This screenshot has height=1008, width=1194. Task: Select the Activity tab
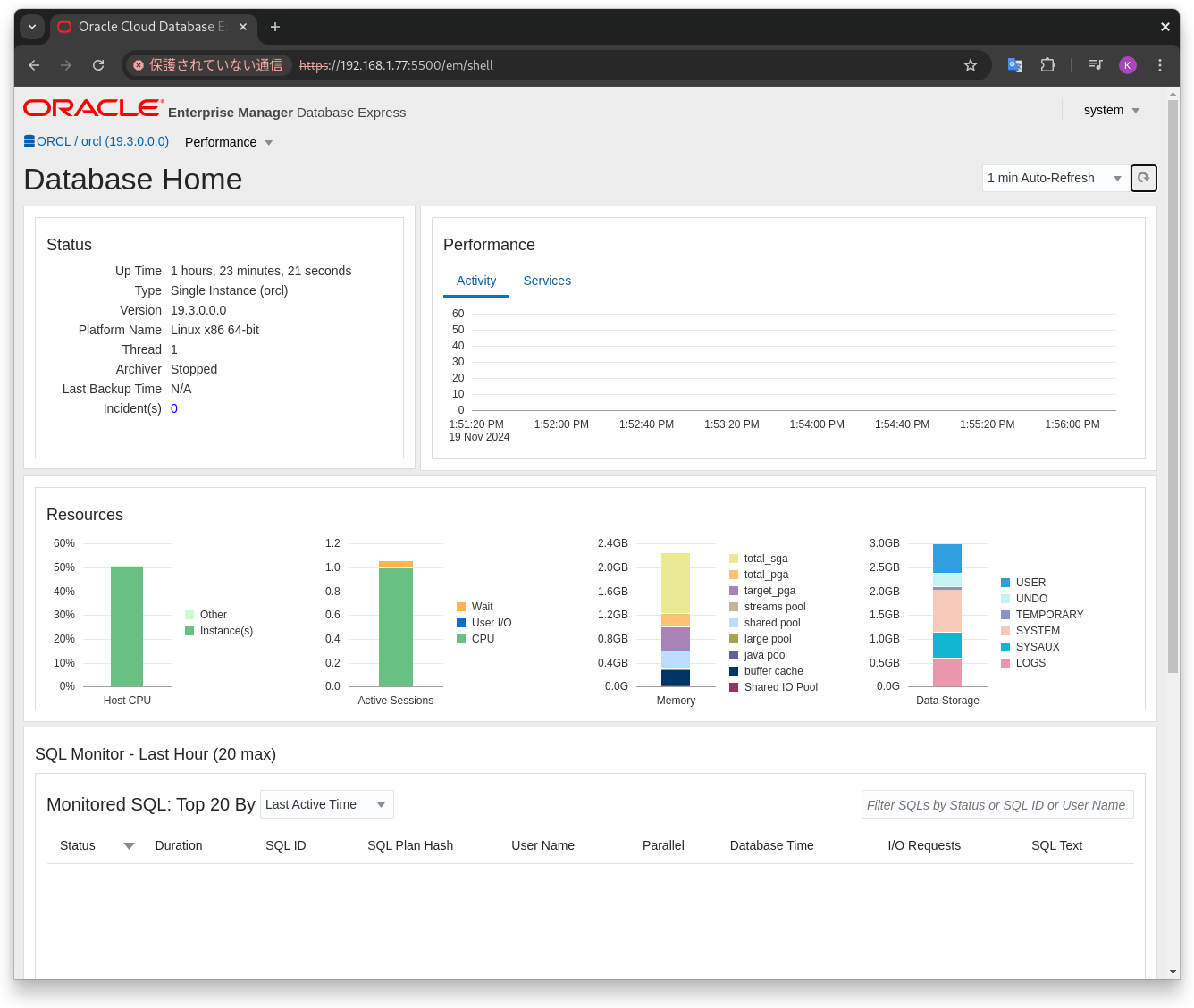476,281
